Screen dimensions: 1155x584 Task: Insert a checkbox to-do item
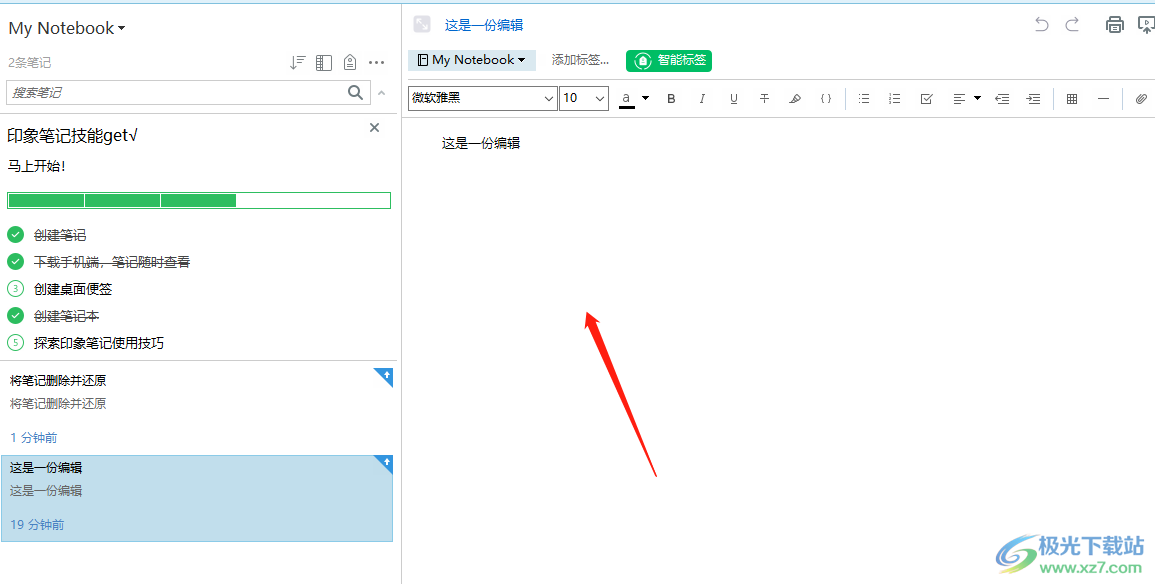point(927,99)
